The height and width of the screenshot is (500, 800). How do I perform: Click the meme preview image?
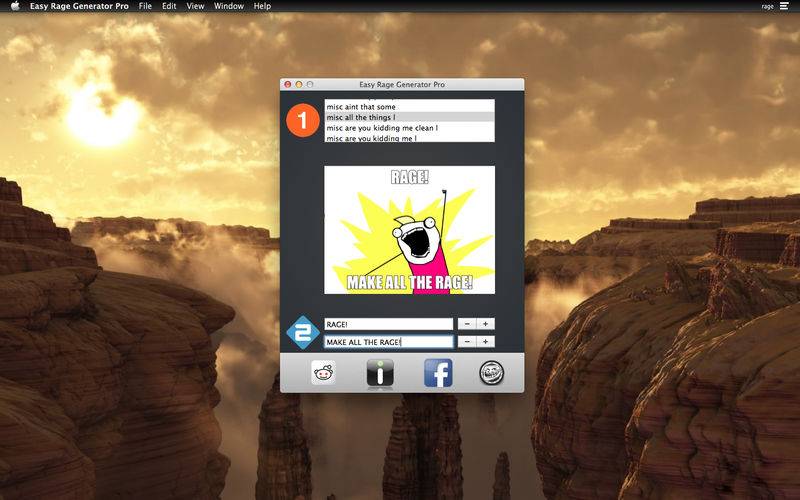pos(410,230)
